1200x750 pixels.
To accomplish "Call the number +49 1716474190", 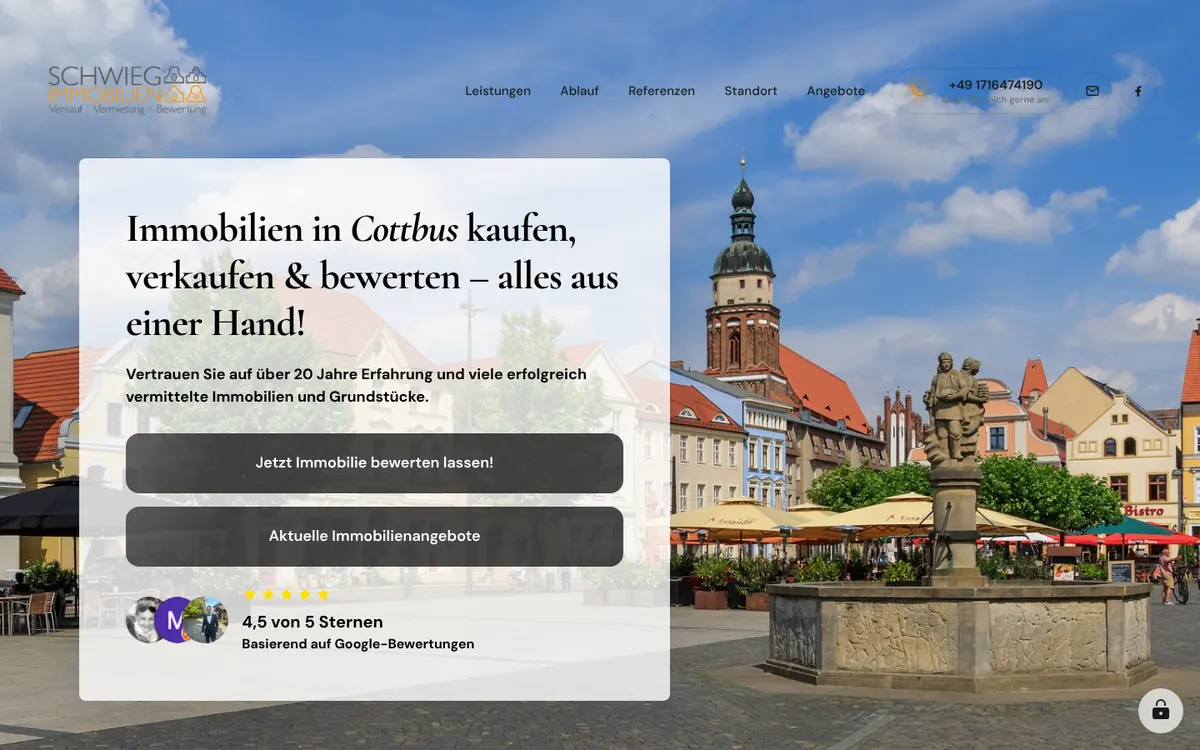I will [x=995, y=85].
